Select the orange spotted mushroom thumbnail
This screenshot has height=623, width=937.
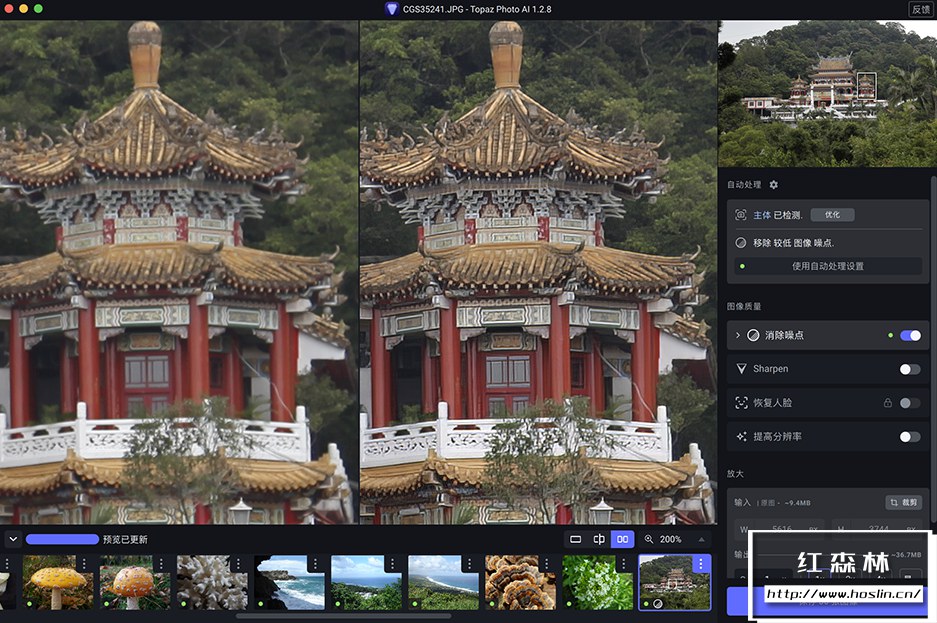coord(135,582)
